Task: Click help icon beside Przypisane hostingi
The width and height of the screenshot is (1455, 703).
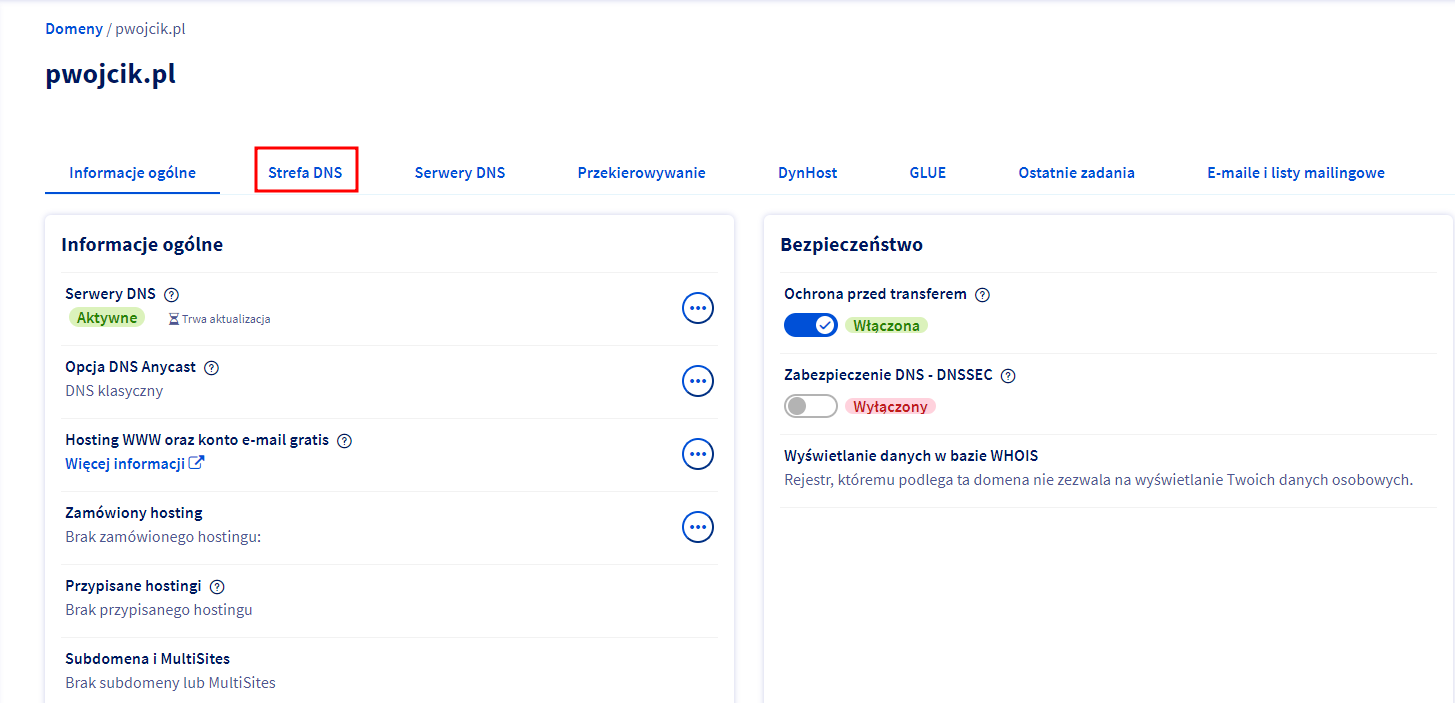Action: pos(217,586)
